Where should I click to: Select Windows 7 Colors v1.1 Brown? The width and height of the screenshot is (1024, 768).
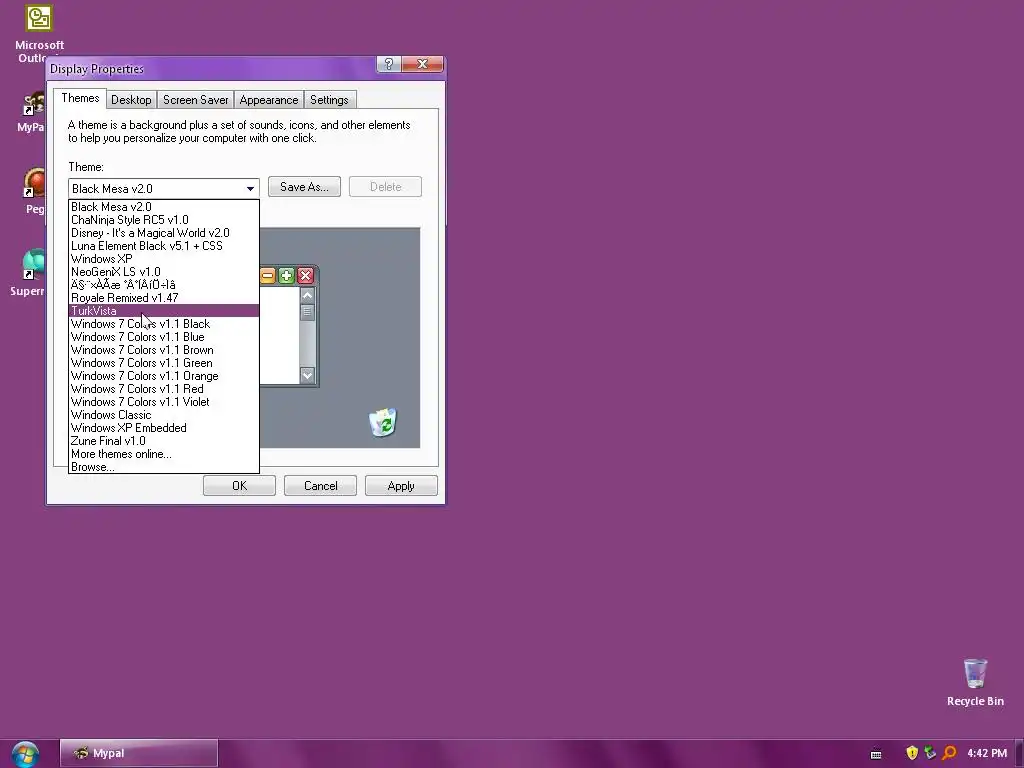tap(164, 350)
